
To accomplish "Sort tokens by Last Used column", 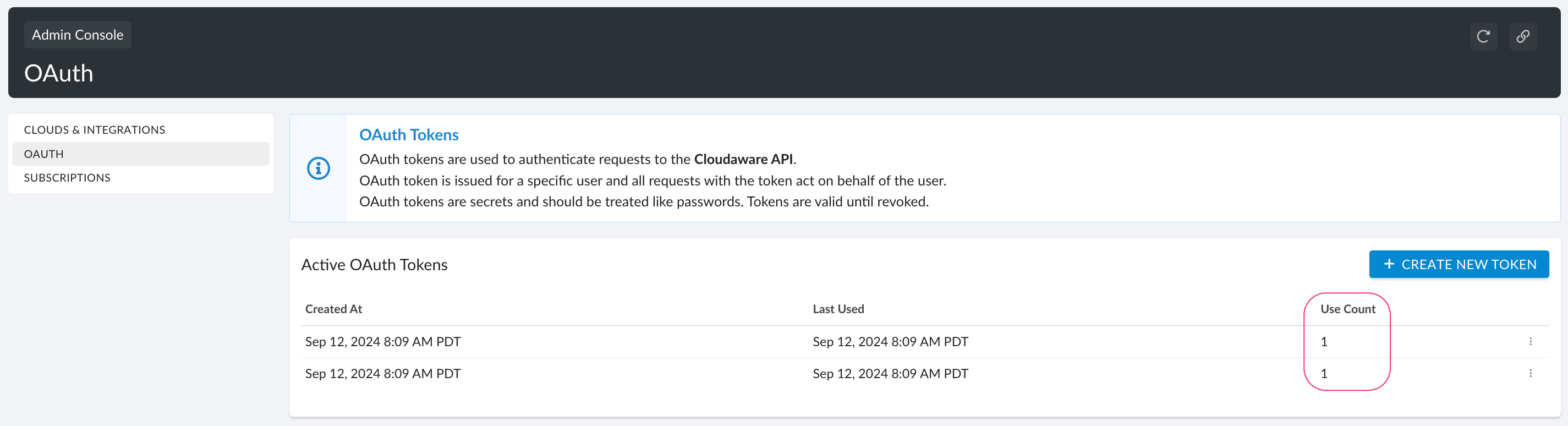I will pyautogui.click(x=838, y=309).
